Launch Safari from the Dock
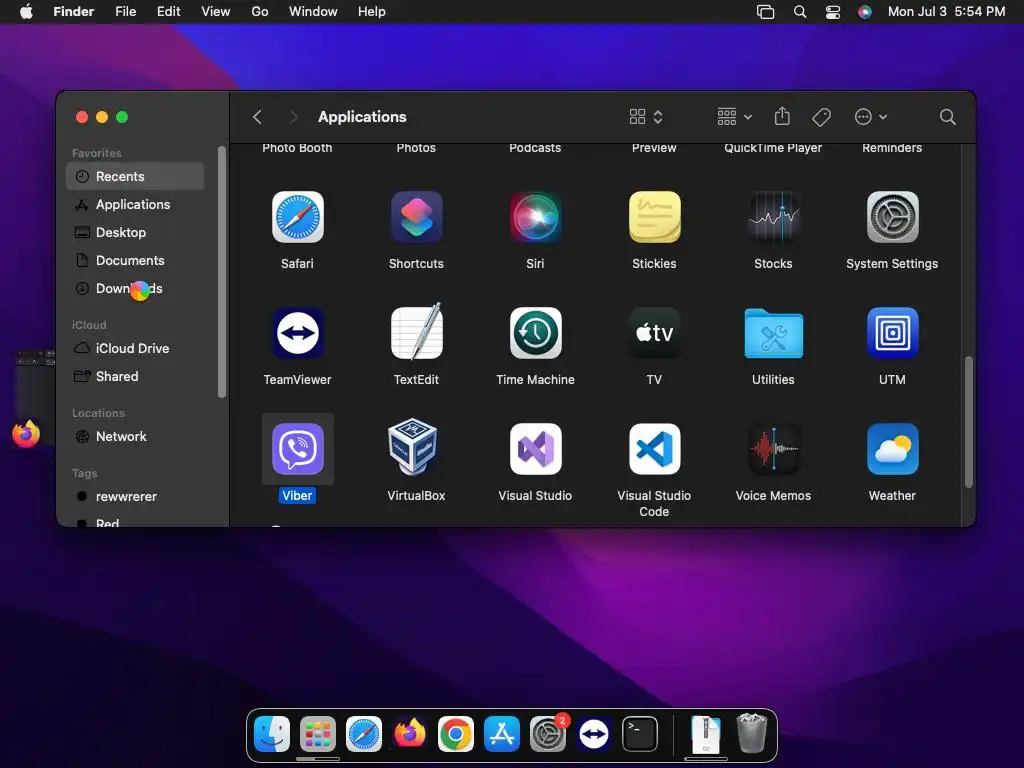The width and height of the screenshot is (1024, 768). 364,734
